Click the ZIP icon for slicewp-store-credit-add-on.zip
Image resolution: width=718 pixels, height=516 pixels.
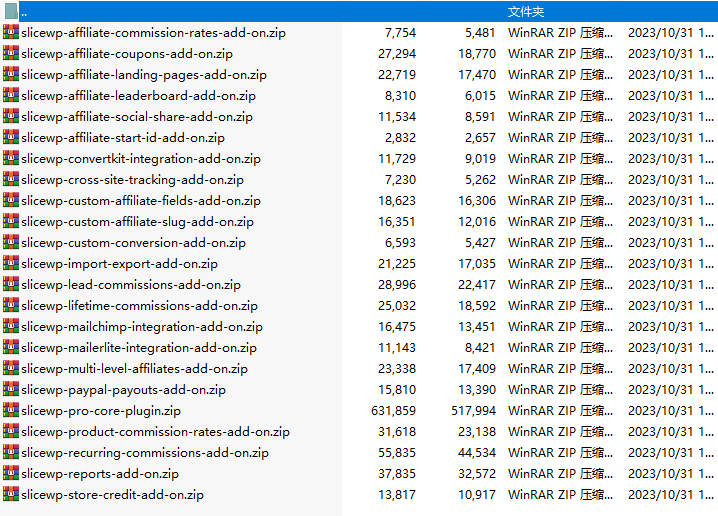pyautogui.click(x=11, y=494)
